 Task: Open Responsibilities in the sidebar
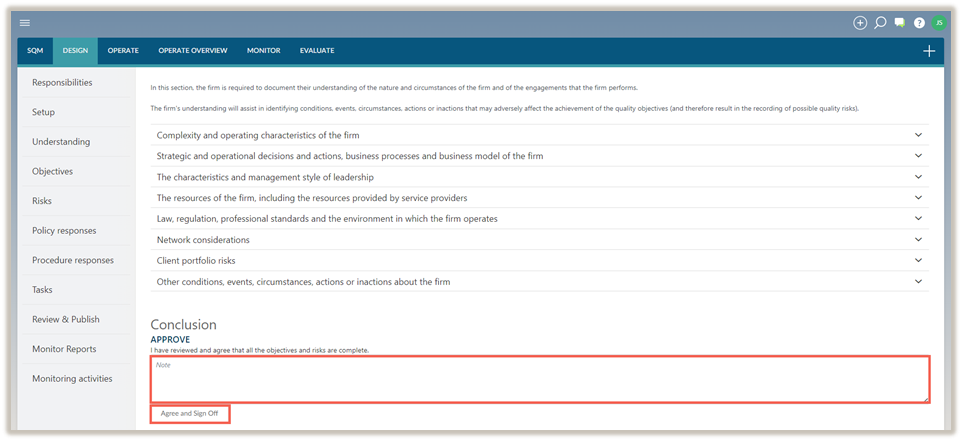(62, 83)
